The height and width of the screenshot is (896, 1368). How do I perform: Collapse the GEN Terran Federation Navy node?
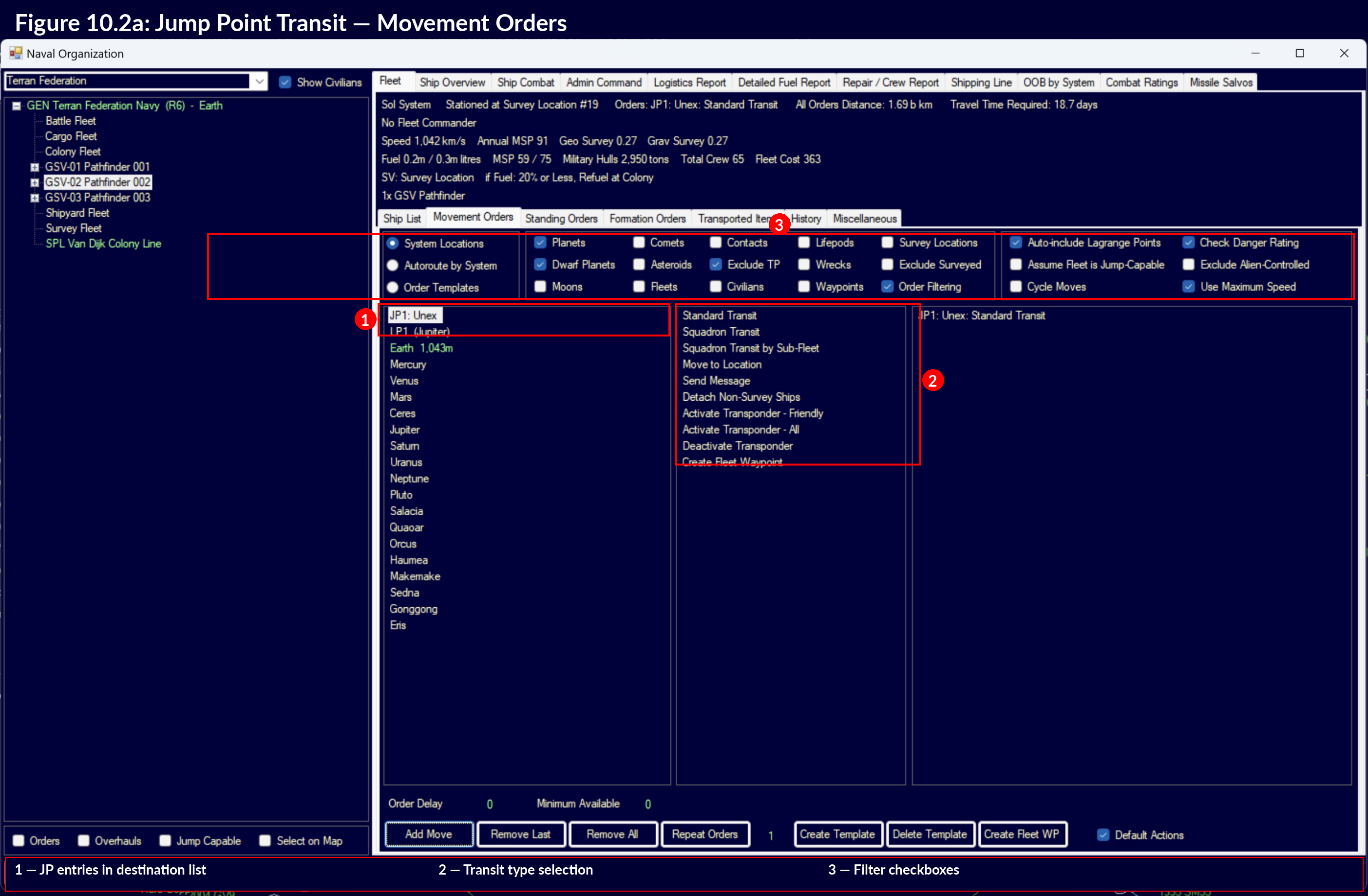(17, 106)
